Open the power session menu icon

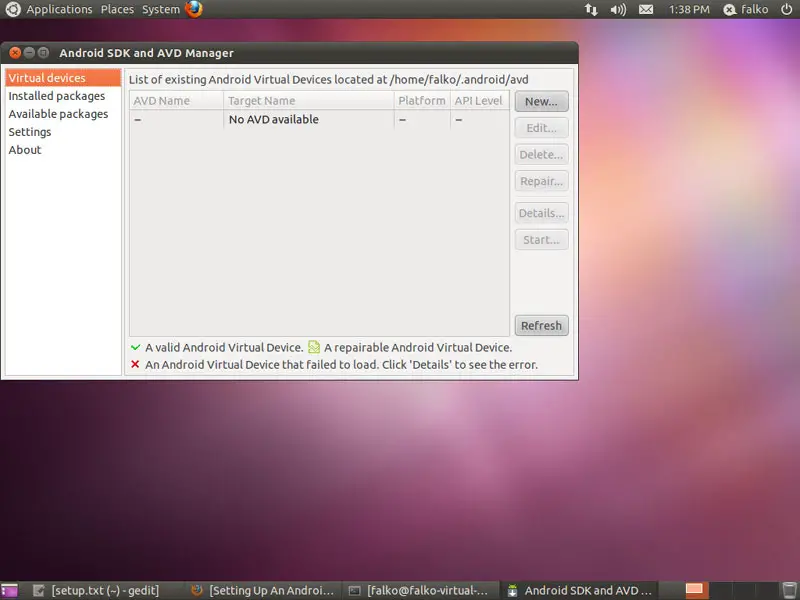click(786, 9)
